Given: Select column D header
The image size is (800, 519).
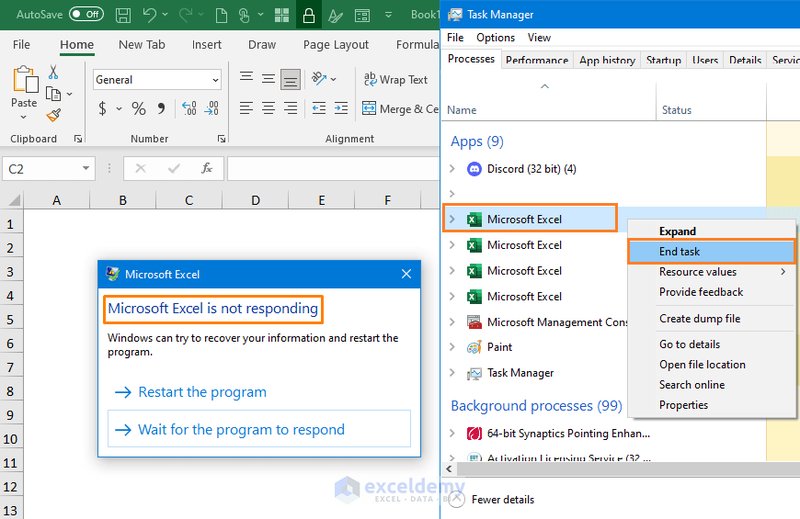Looking at the screenshot, I should coord(256,201).
